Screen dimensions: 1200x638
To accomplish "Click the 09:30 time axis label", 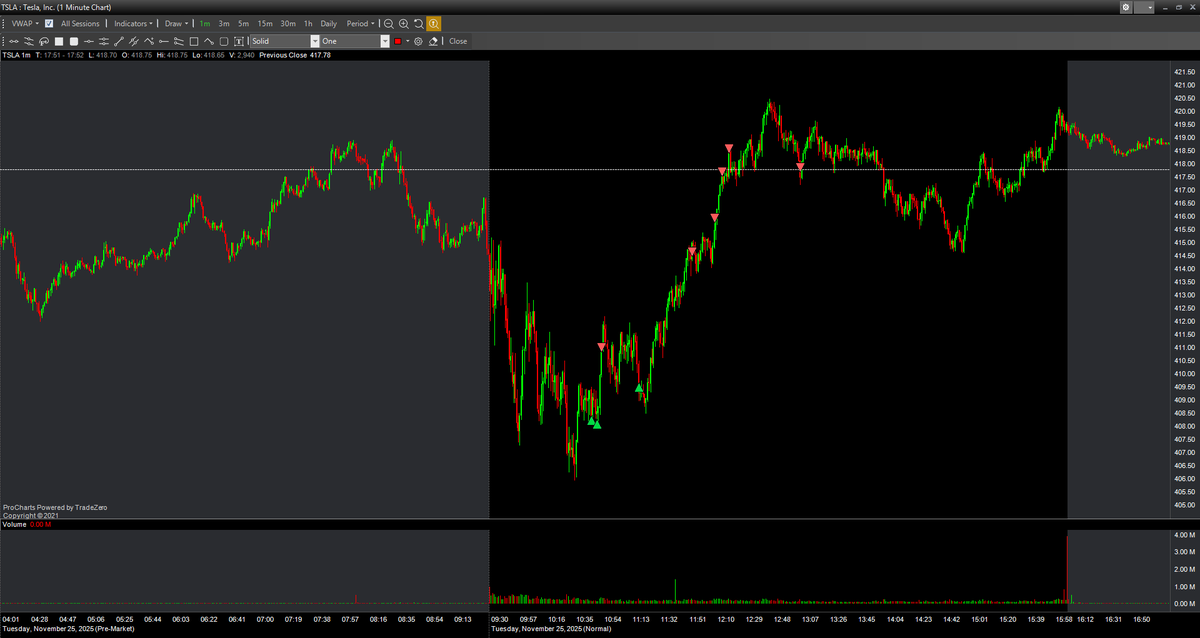I will (x=500, y=620).
